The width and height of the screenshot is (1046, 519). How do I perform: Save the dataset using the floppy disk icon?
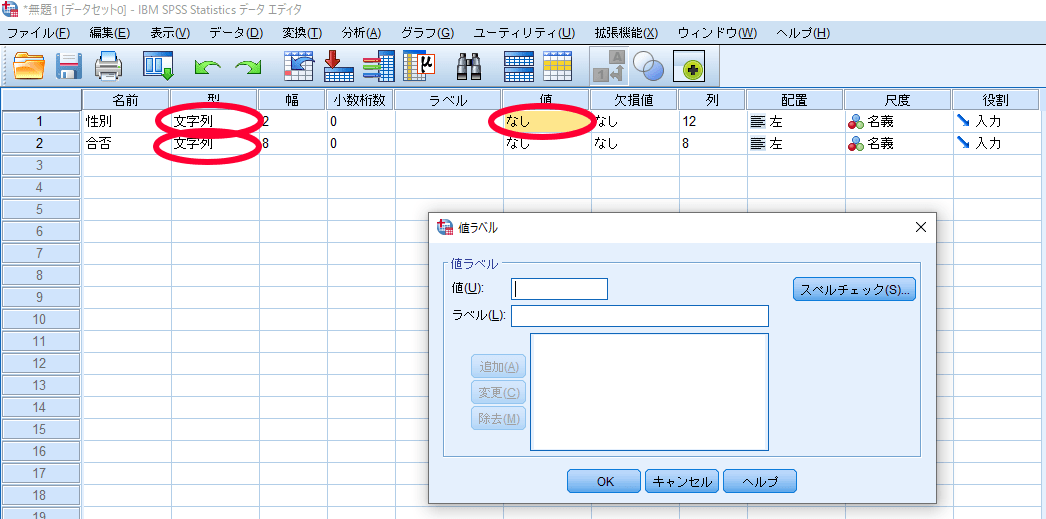click(x=69, y=66)
